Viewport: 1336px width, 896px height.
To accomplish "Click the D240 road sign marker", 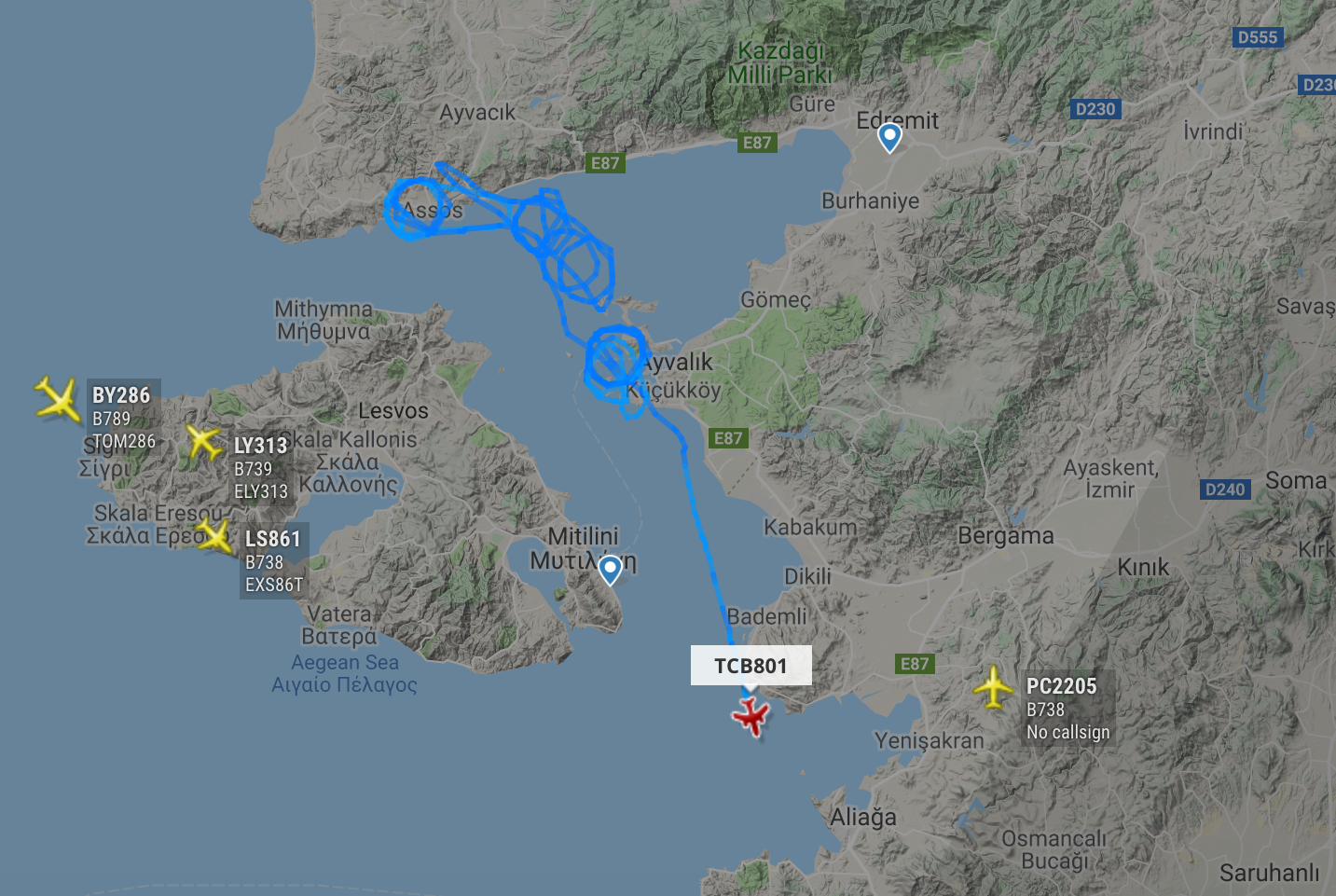I will [1225, 489].
